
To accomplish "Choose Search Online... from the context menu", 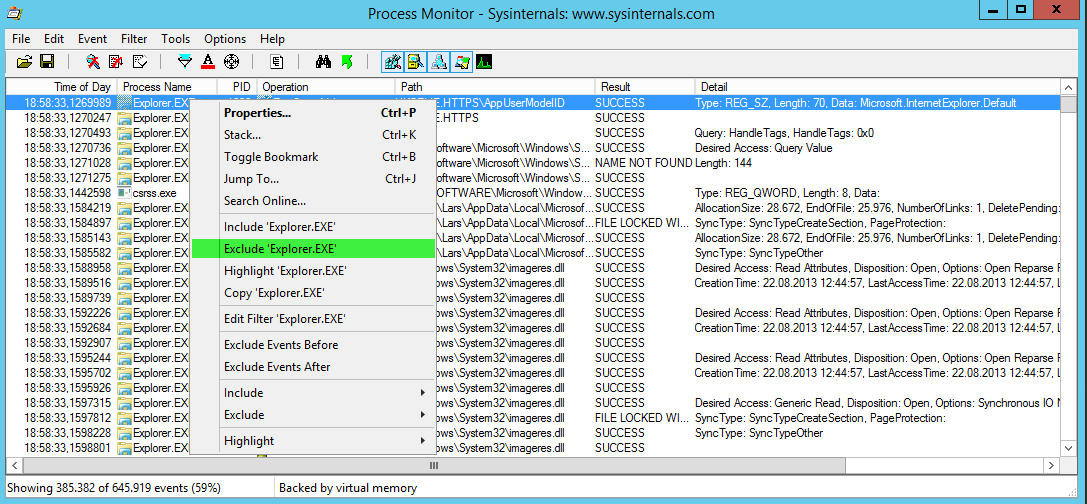I will pos(313,201).
